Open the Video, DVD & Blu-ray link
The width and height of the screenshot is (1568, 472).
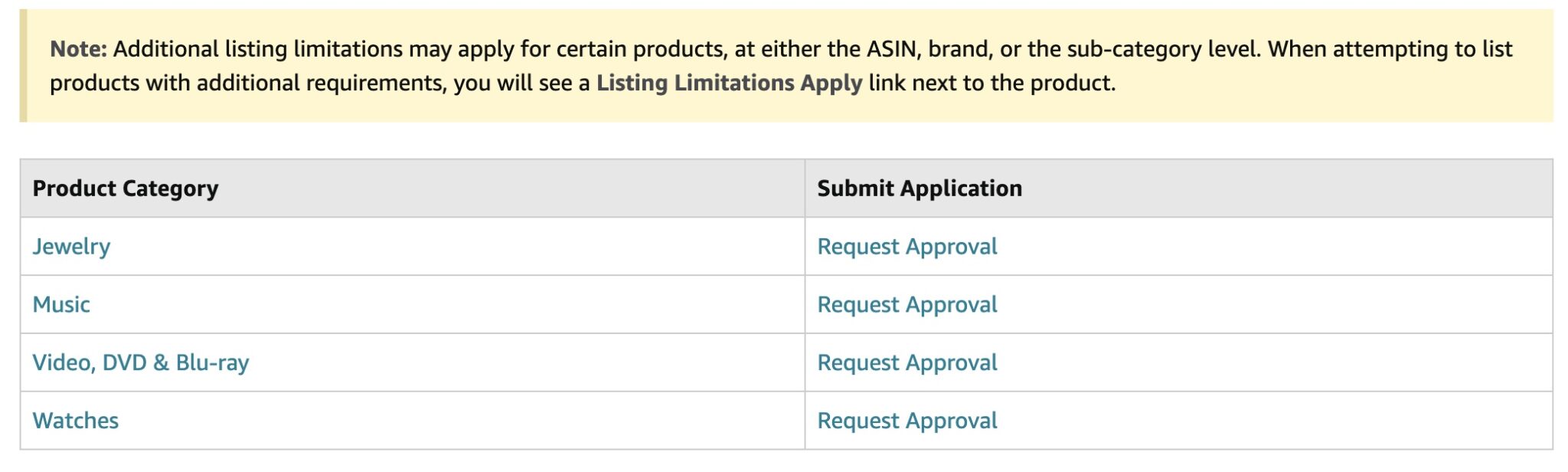tap(141, 362)
